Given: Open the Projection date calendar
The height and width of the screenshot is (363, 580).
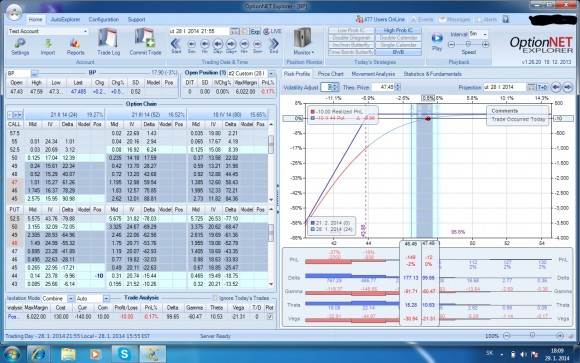Looking at the screenshot, I should point(531,87).
